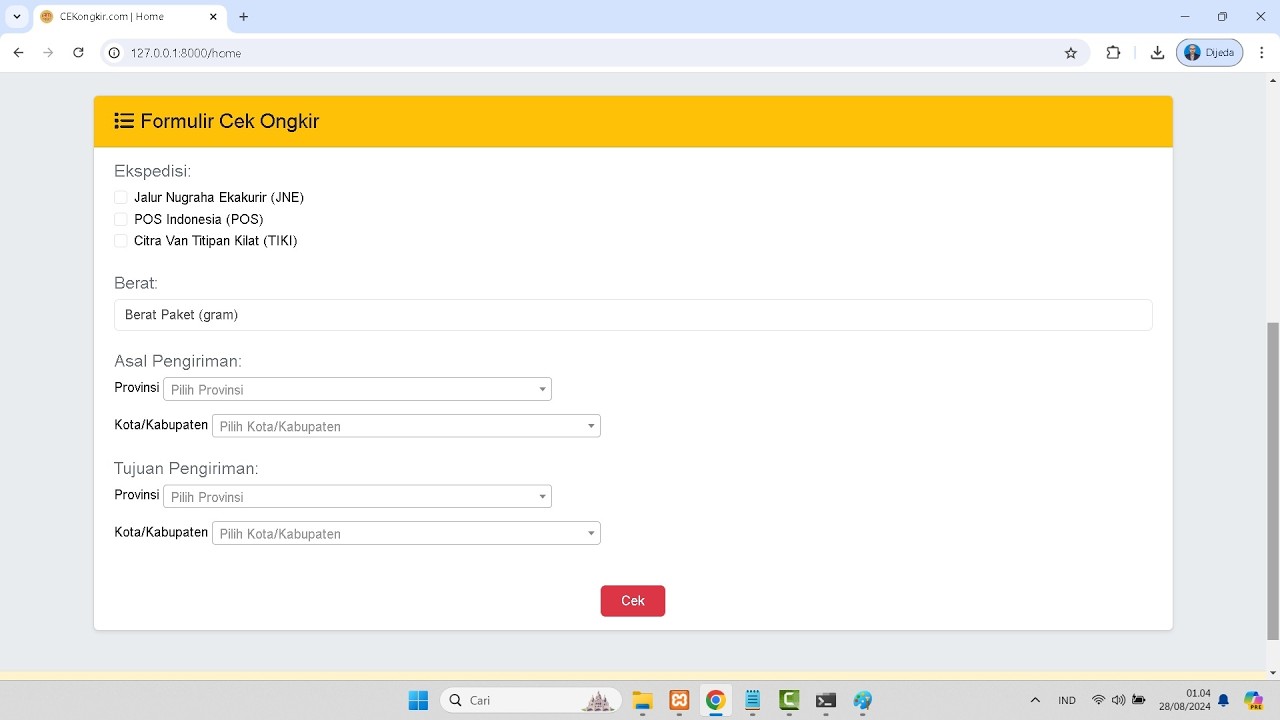Viewport: 1280px width, 720px height.
Task: Close the CEKongkir.com tab
Action: [213, 17]
